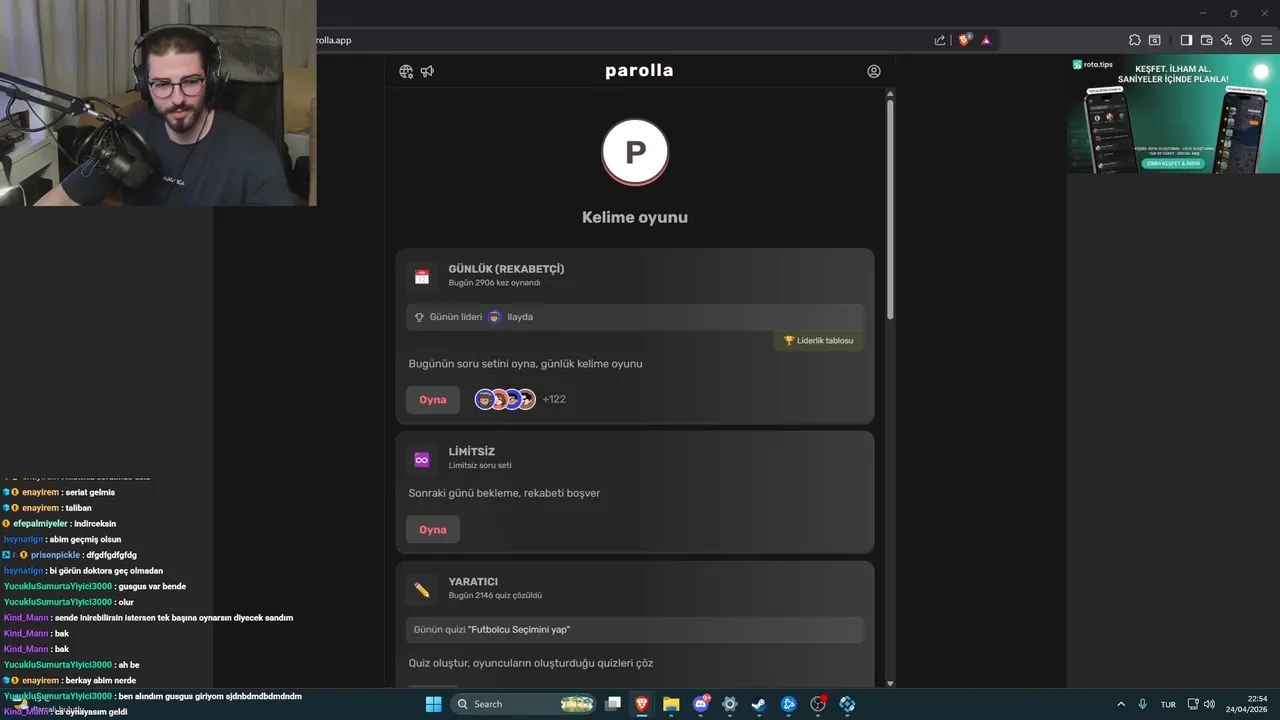
Task: Open Windows Start menu
Action: click(x=433, y=704)
